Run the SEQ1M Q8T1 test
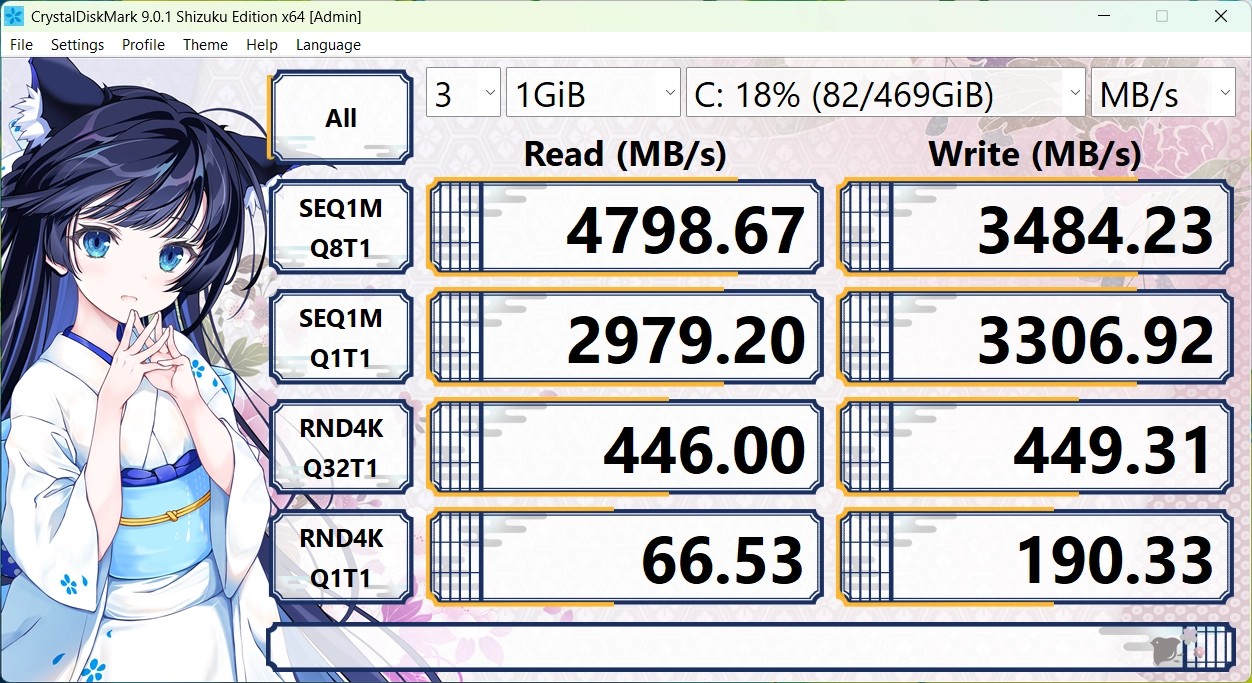Image resolution: width=1252 pixels, height=683 pixels. click(341, 228)
